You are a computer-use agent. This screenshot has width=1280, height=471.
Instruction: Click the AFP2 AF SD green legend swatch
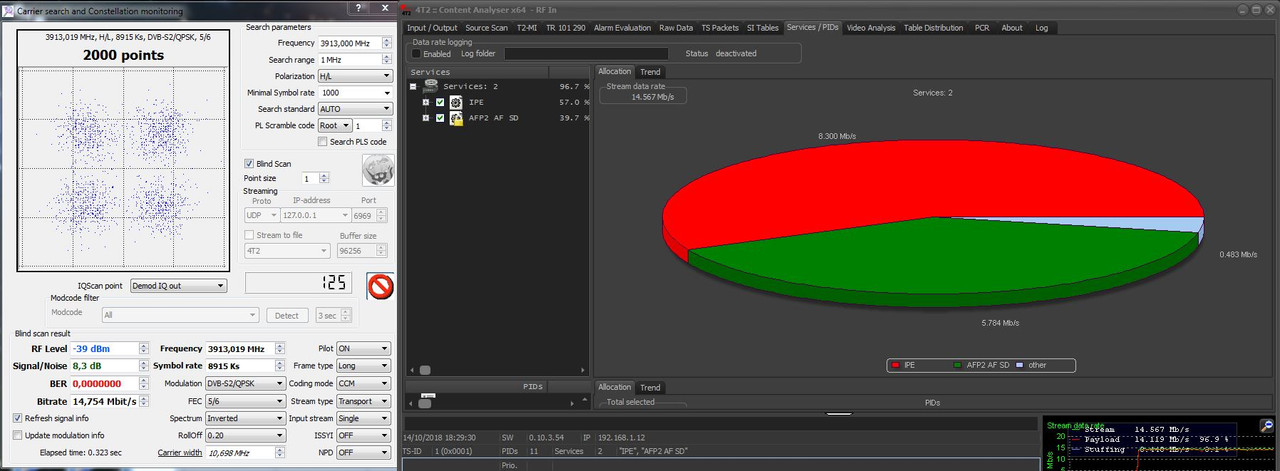coord(958,365)
